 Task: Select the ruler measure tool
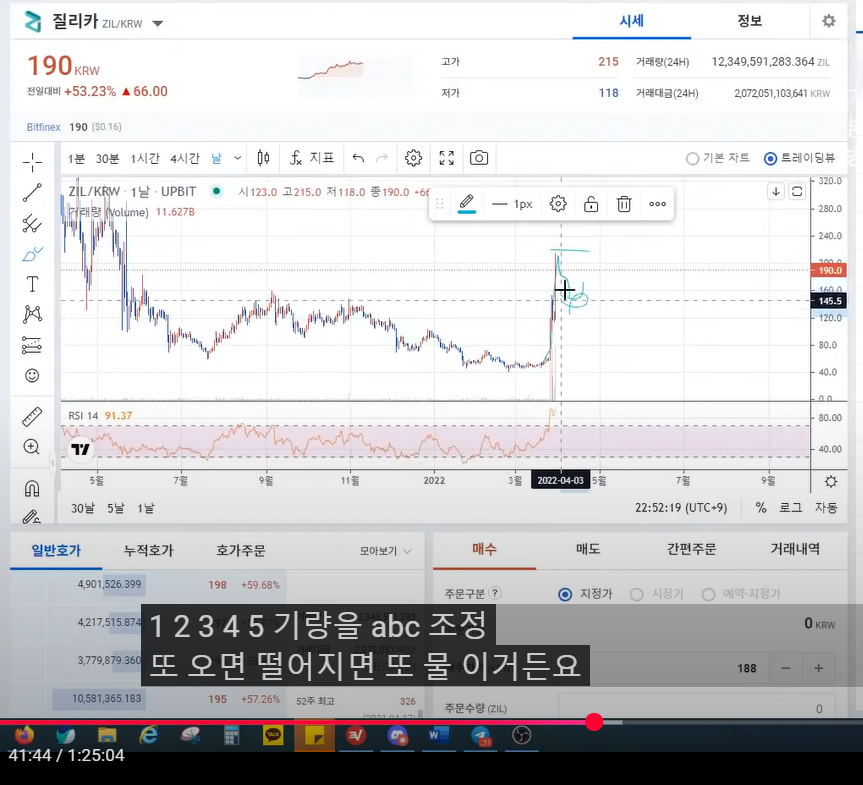32,417
